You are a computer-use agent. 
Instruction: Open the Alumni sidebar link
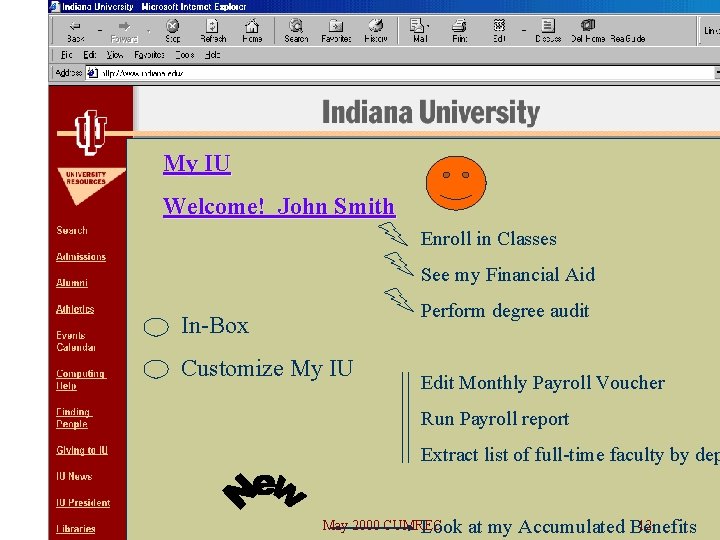pyautogui.click(x=72, y=283)
